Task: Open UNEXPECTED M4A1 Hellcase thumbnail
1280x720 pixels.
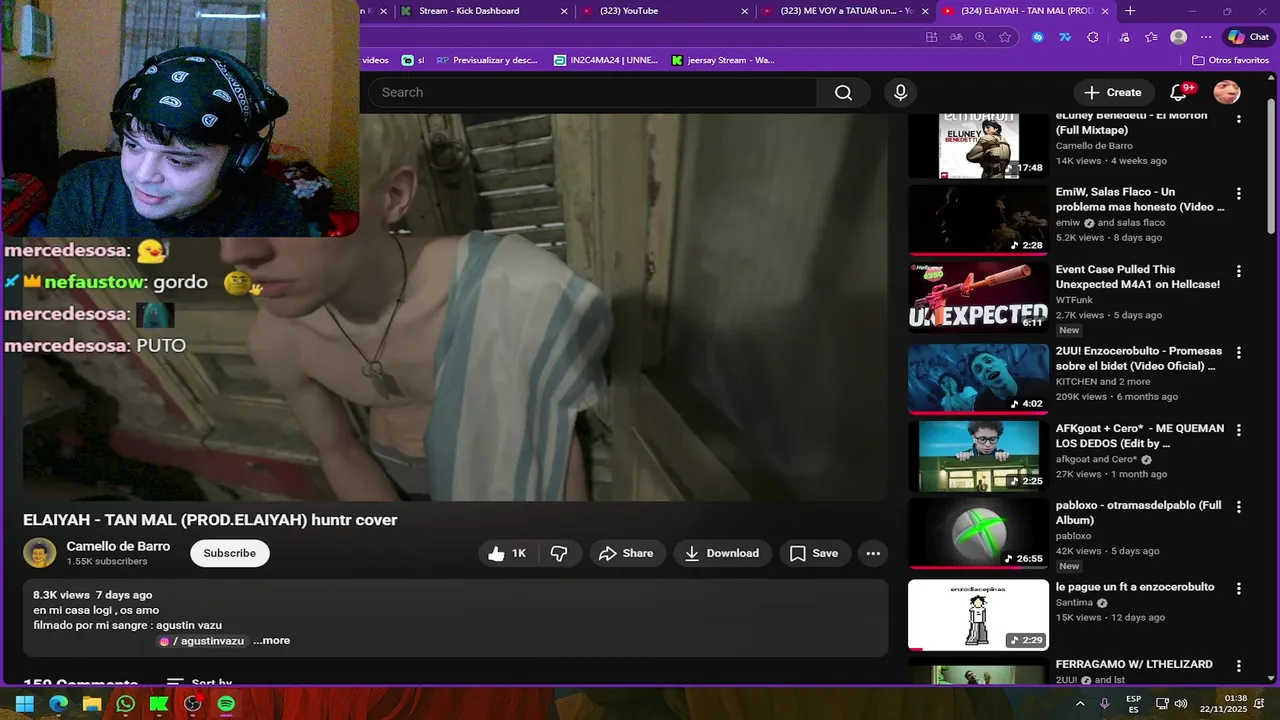Action: (x=978, y=297)
